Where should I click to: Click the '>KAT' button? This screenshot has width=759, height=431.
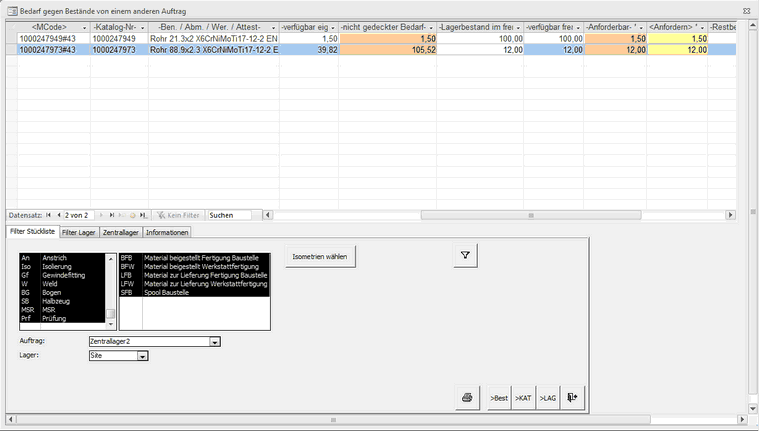click(523, 398)
